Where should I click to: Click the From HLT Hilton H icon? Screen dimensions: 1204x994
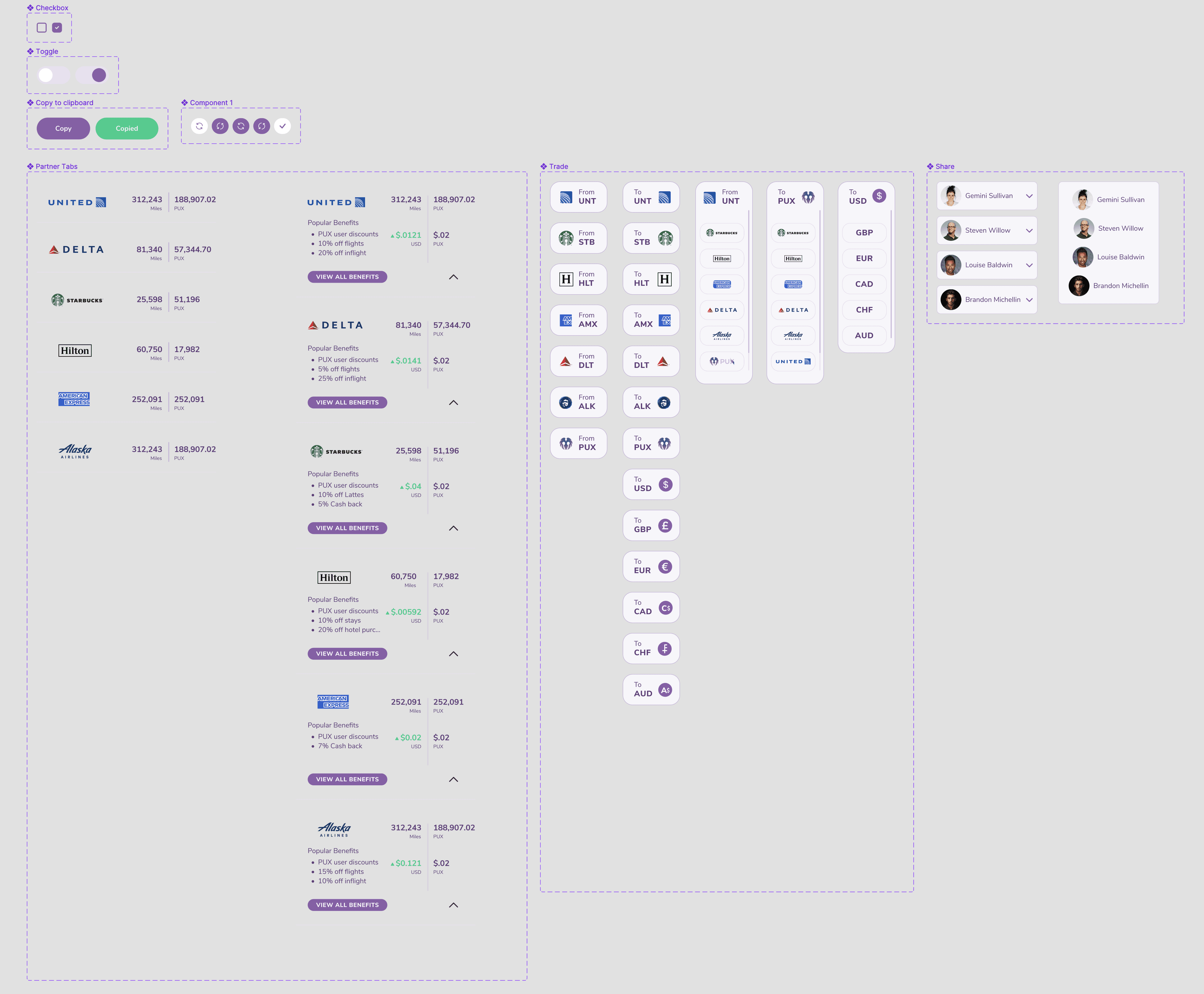[566, 279]
